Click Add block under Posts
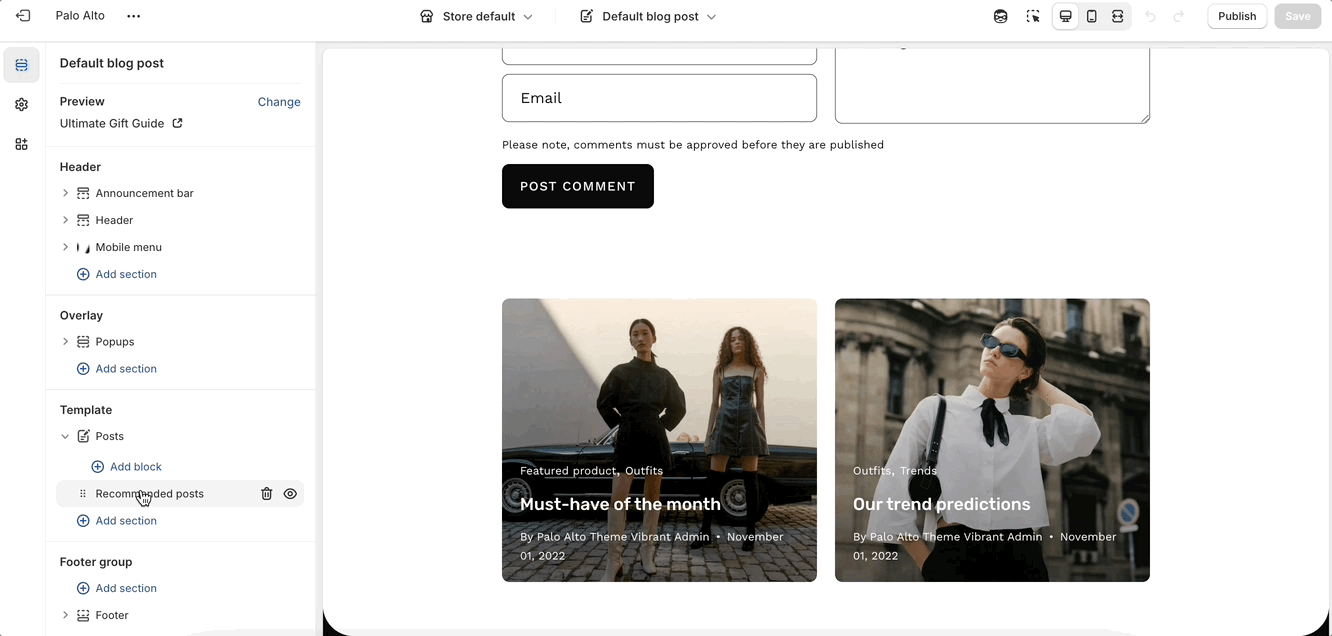The width and height of the screenshot is (1332, 636). coord(135,467)
